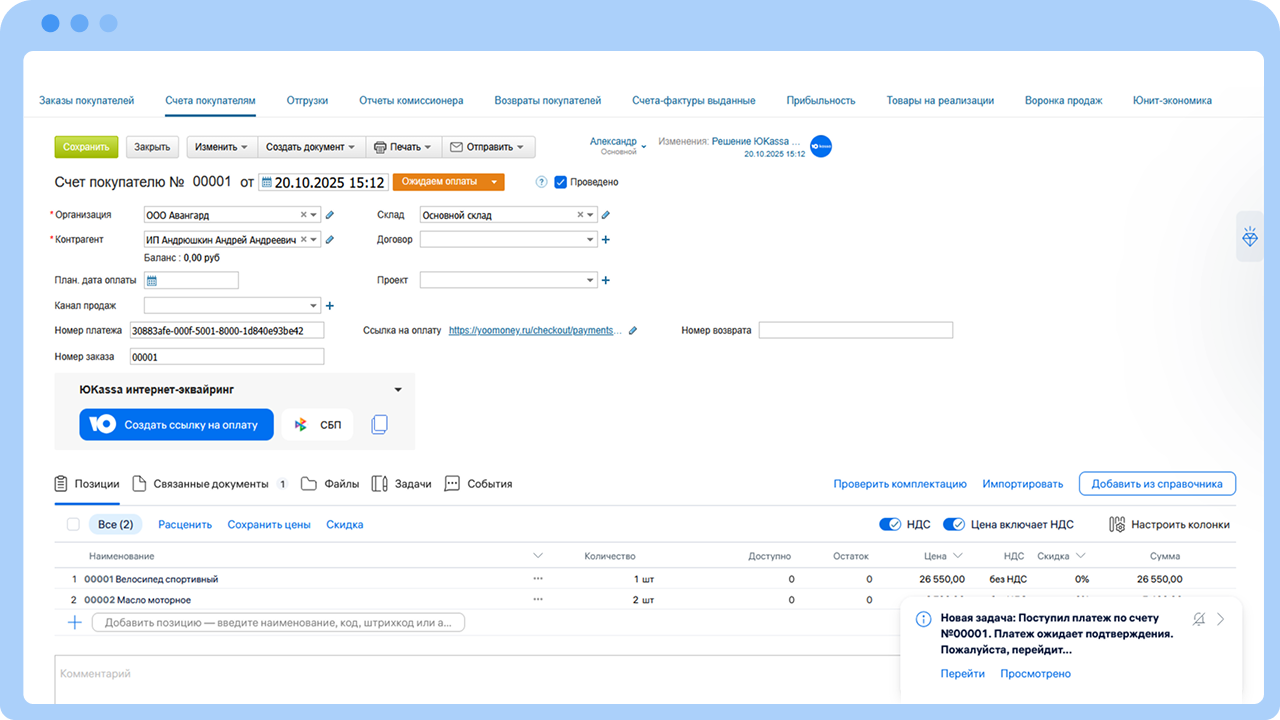
Task: Click the edit pencil next to Склад
Action: tap(606, 215)
